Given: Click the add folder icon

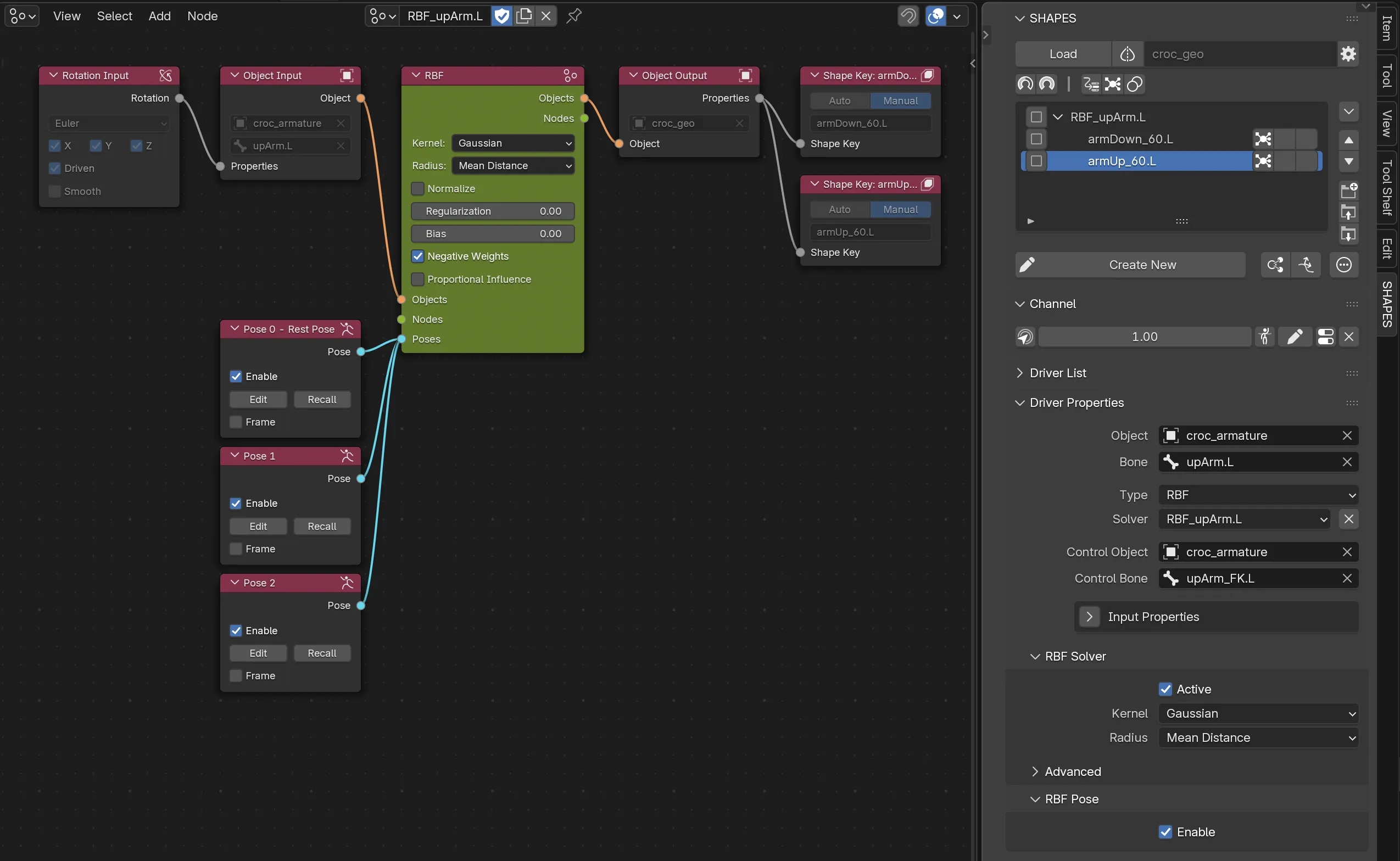Looking at the screenshot, I should (1348, 190).
